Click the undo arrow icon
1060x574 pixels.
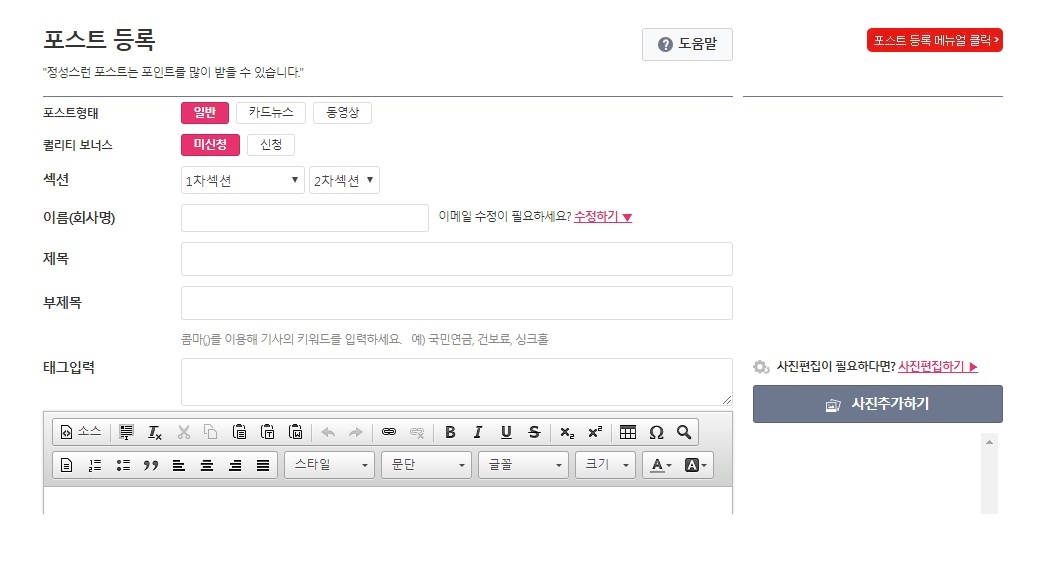coord(328,432)
